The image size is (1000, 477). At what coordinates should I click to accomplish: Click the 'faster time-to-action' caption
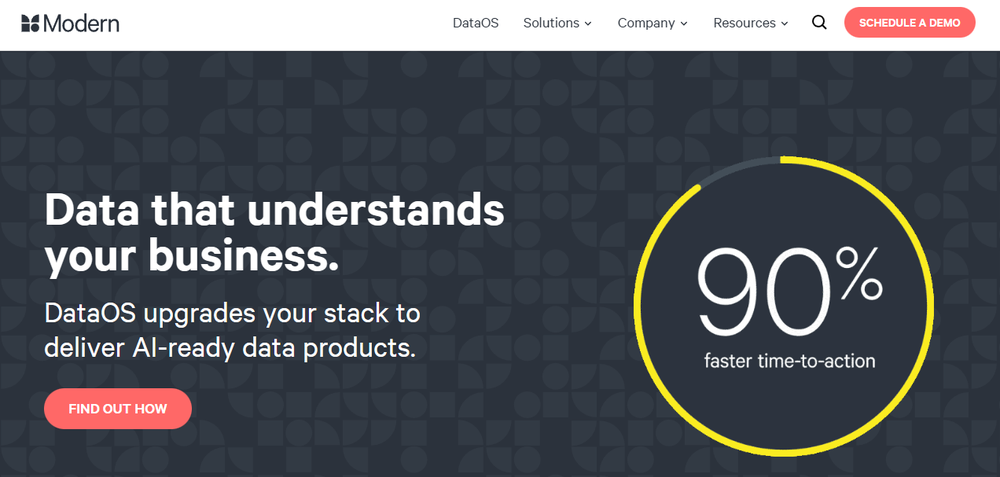coord(789,360)
